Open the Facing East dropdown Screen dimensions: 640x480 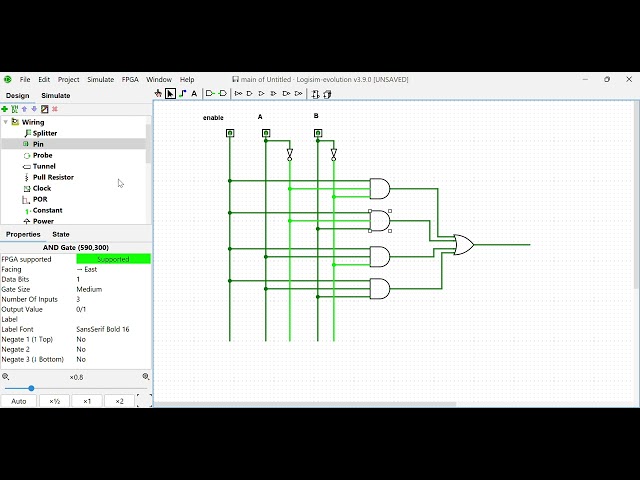(x=113, y=269)
